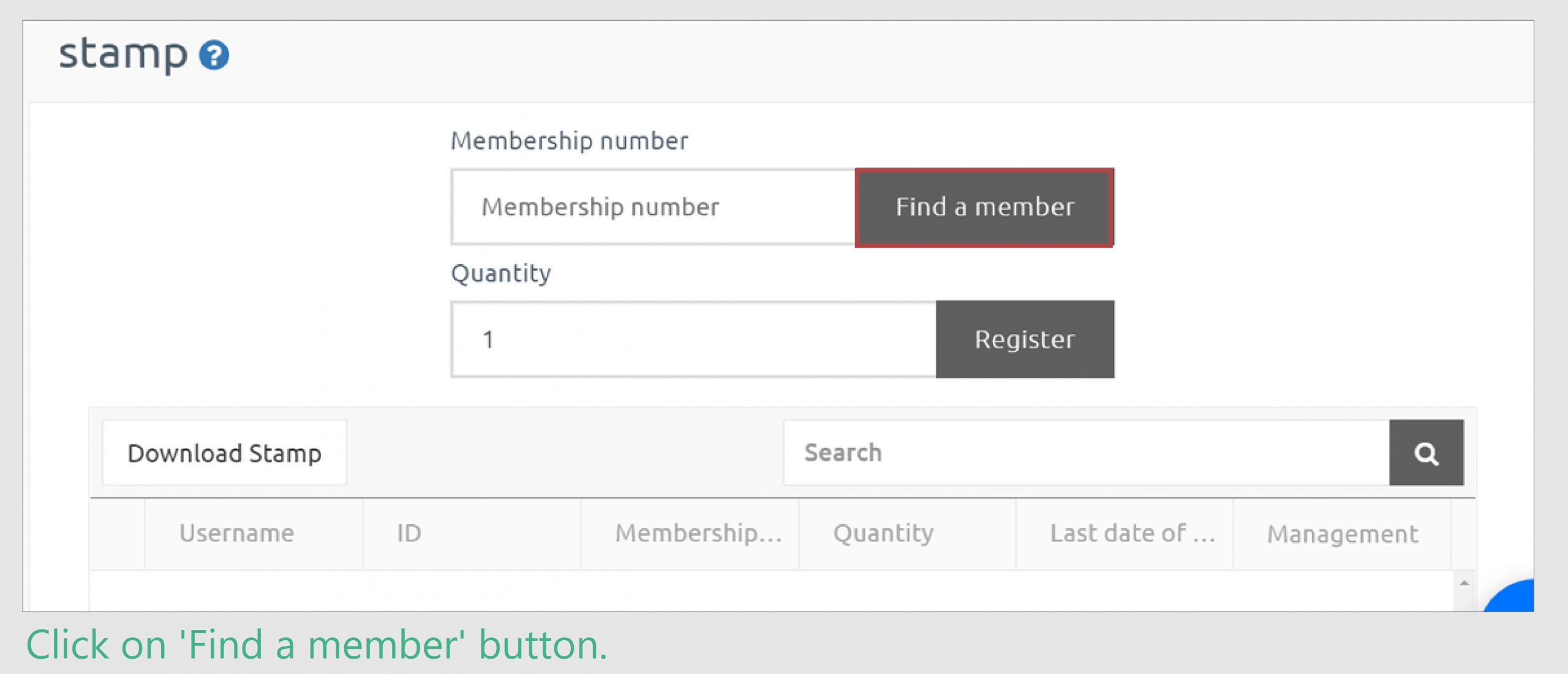Image resolution: width=1568 pixels, height=674 pixels.
Task: Click the 'Find a member' button
Action: pyautogui.click(x=984, y=207)
